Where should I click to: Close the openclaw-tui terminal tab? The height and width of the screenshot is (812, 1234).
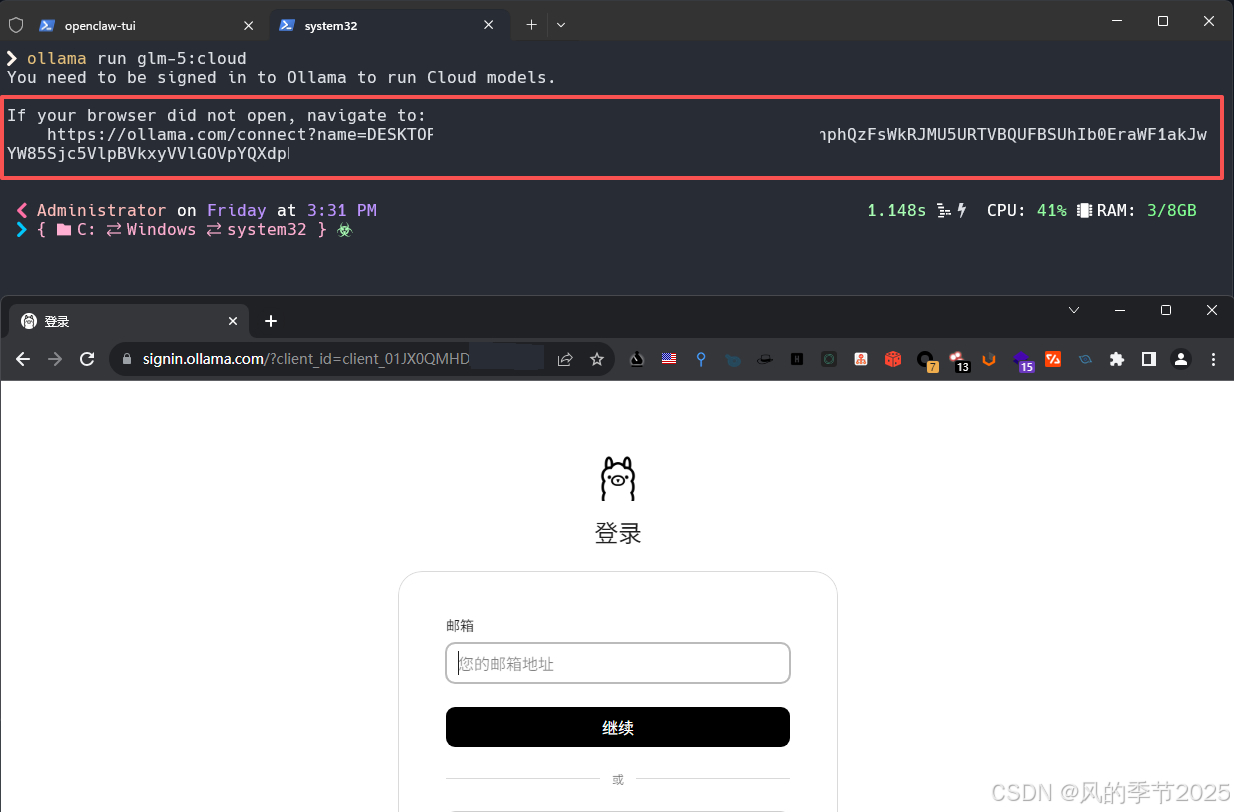click(x=248, y=25)
